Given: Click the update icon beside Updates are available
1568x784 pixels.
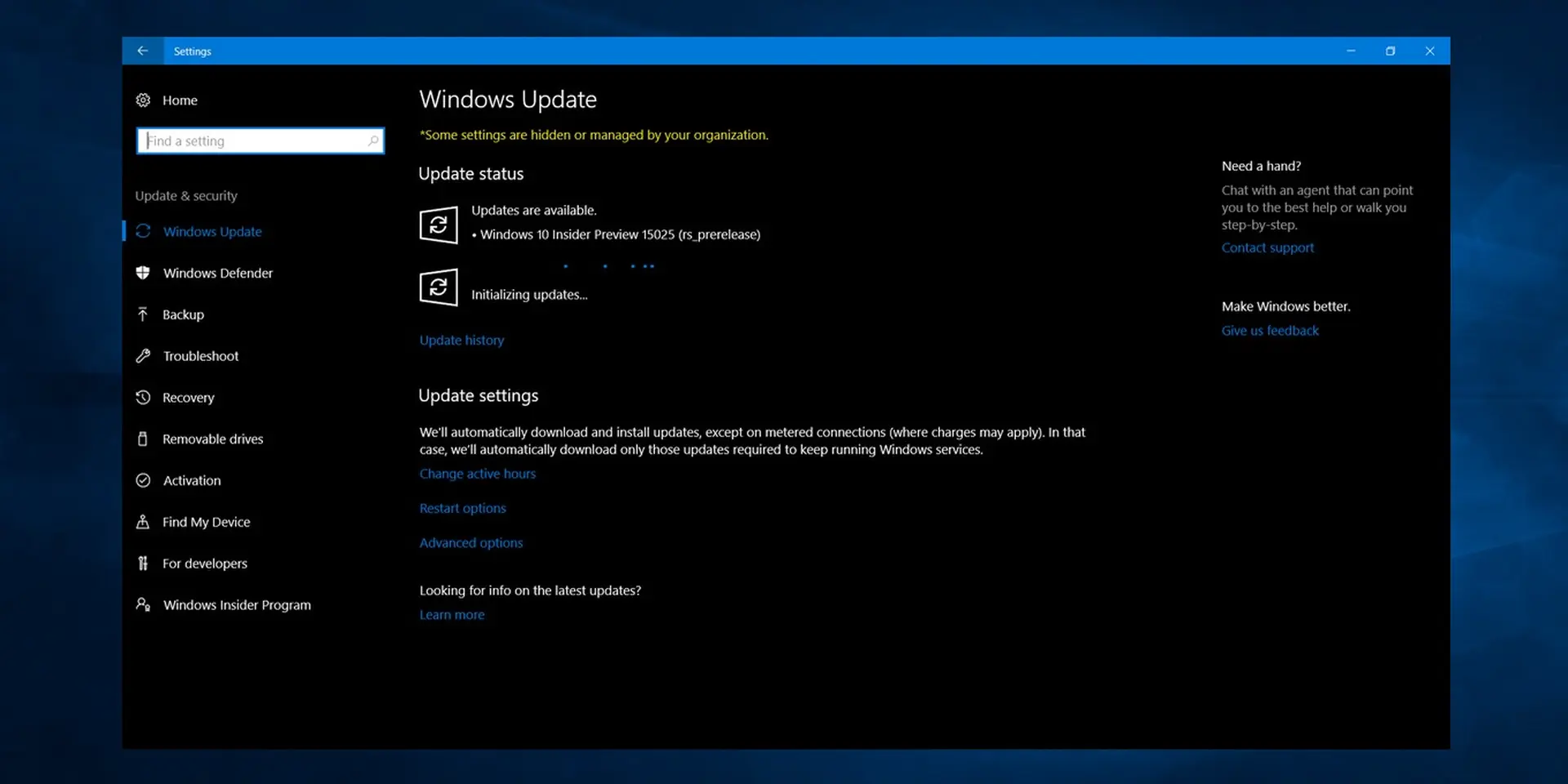Looking at the screenshot, I should (439, 225).
